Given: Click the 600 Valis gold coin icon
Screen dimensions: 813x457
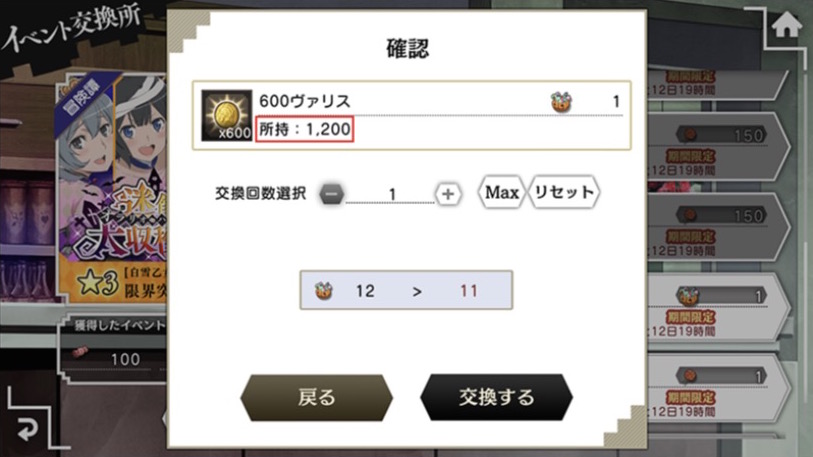Looking at the screenshot, I should tap(227, 115).
